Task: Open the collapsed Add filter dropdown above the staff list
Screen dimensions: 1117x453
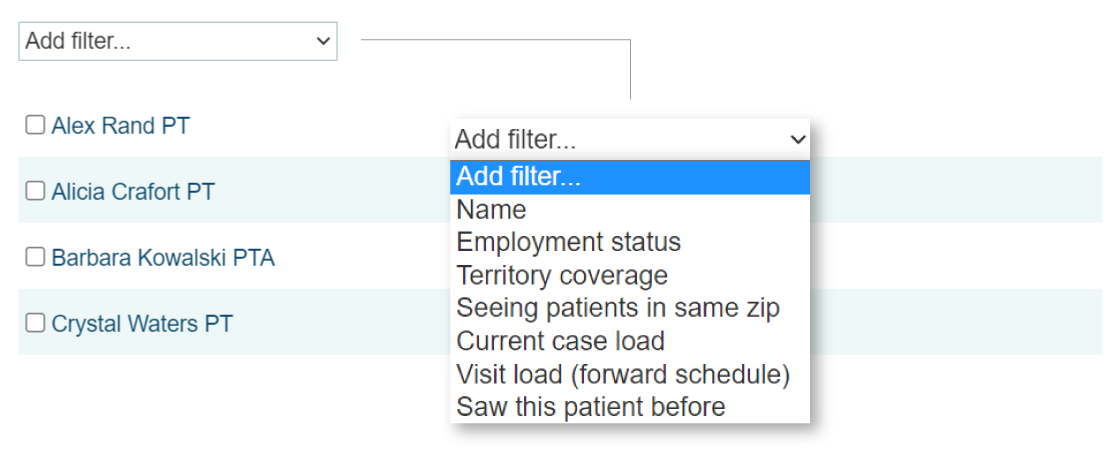Action: click(177, 41)
